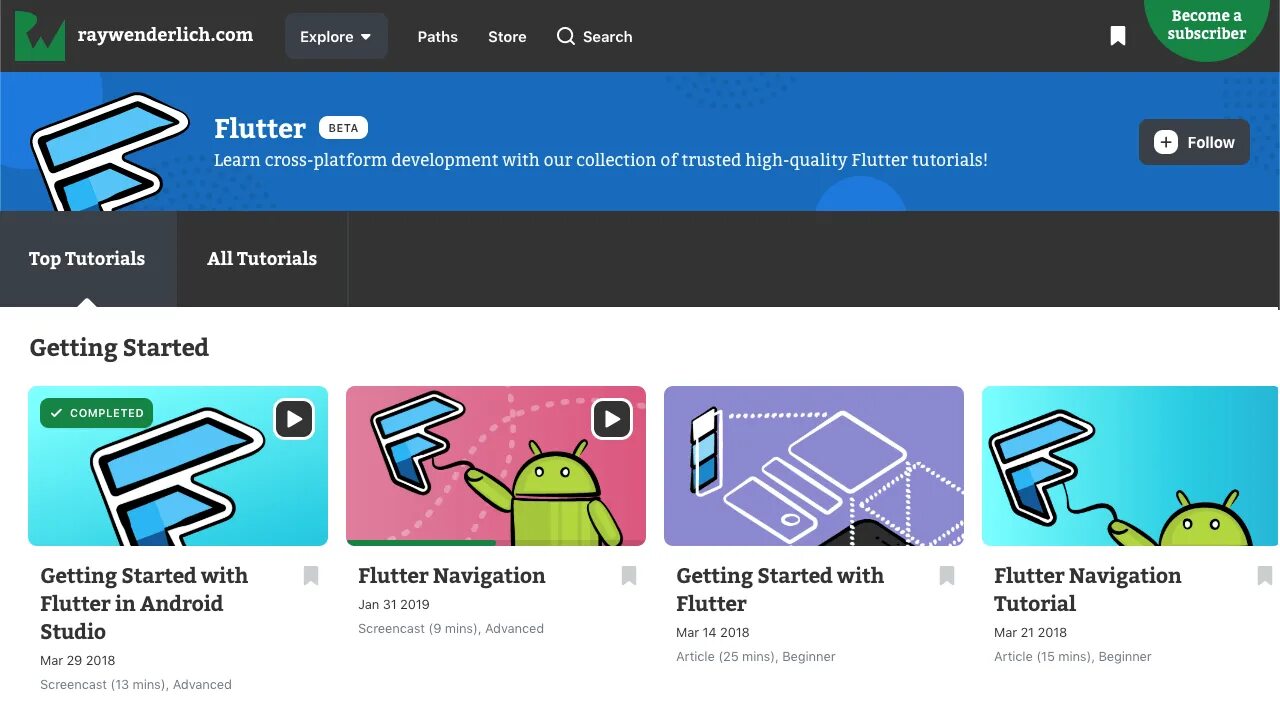Click the Mar 14 2018 date text
1280x707 pixels.
(x=713, y=633)
